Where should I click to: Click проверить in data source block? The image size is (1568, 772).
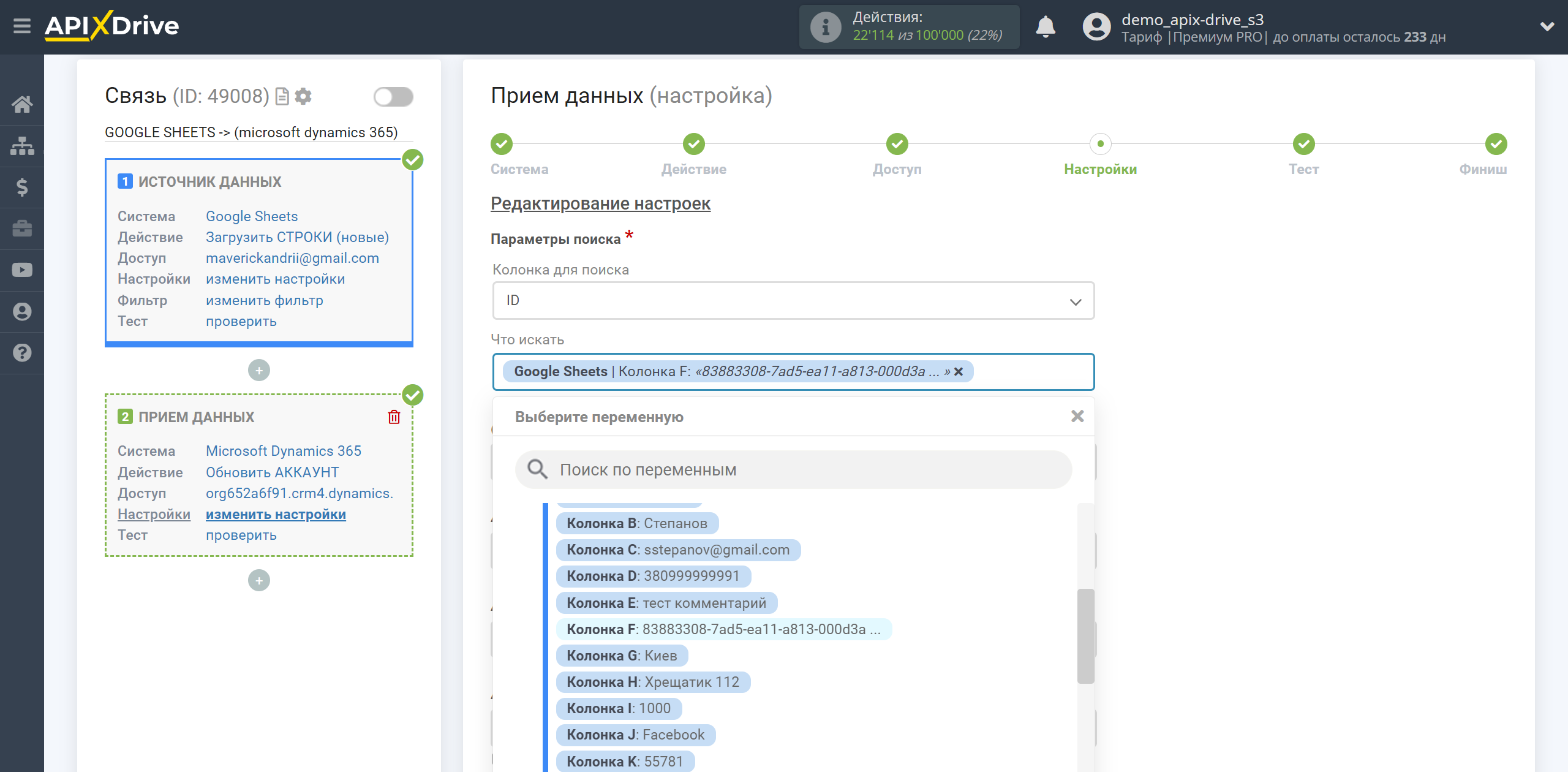[241, 321]
